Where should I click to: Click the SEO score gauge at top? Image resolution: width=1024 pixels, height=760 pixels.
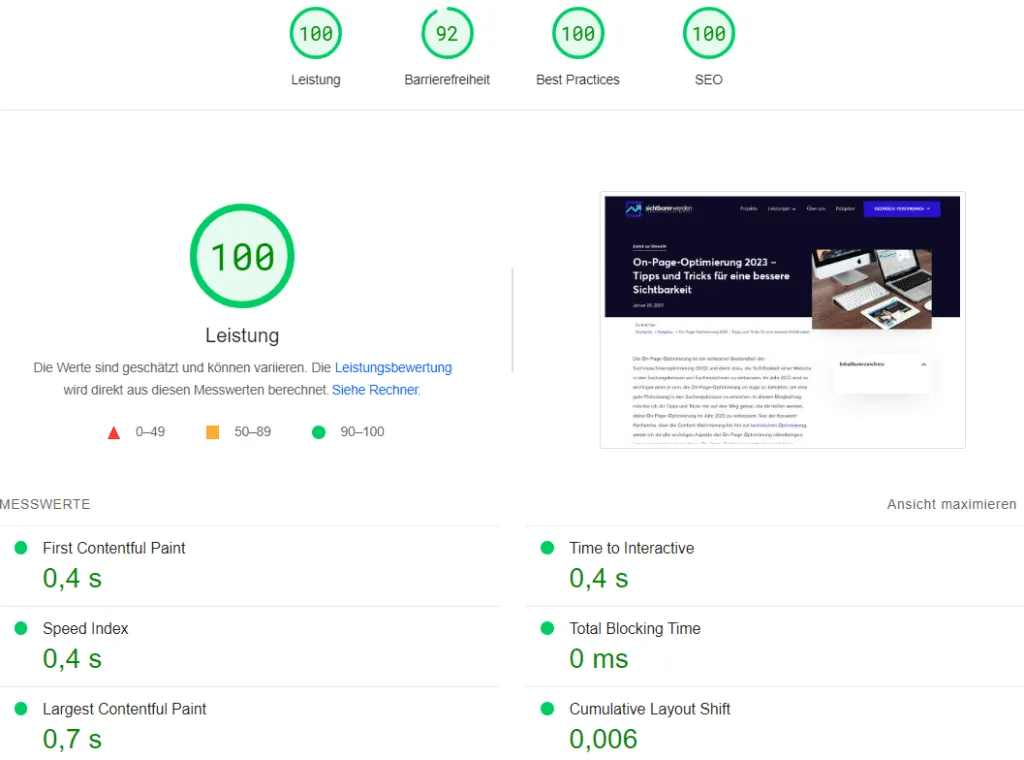click(x=709, y=33)
